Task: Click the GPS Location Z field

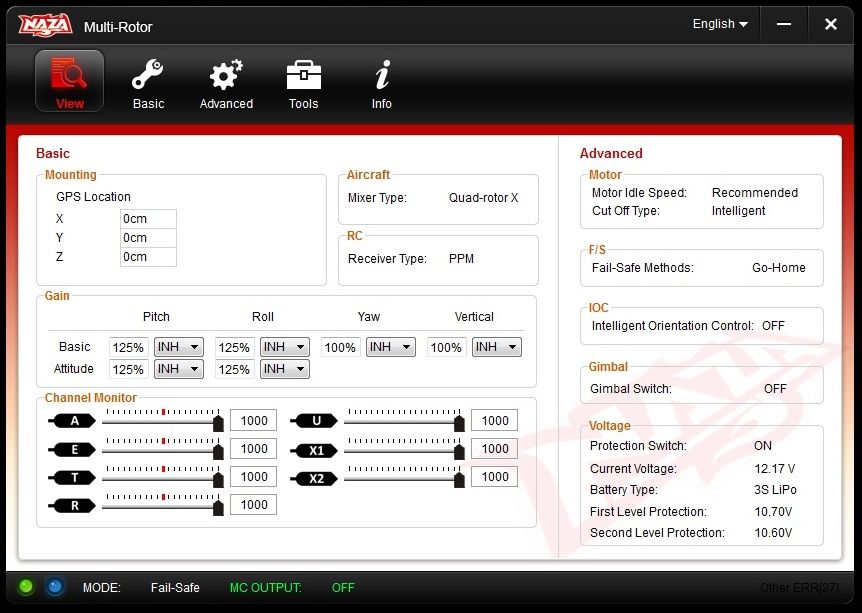Action: (x=148, y=257)
